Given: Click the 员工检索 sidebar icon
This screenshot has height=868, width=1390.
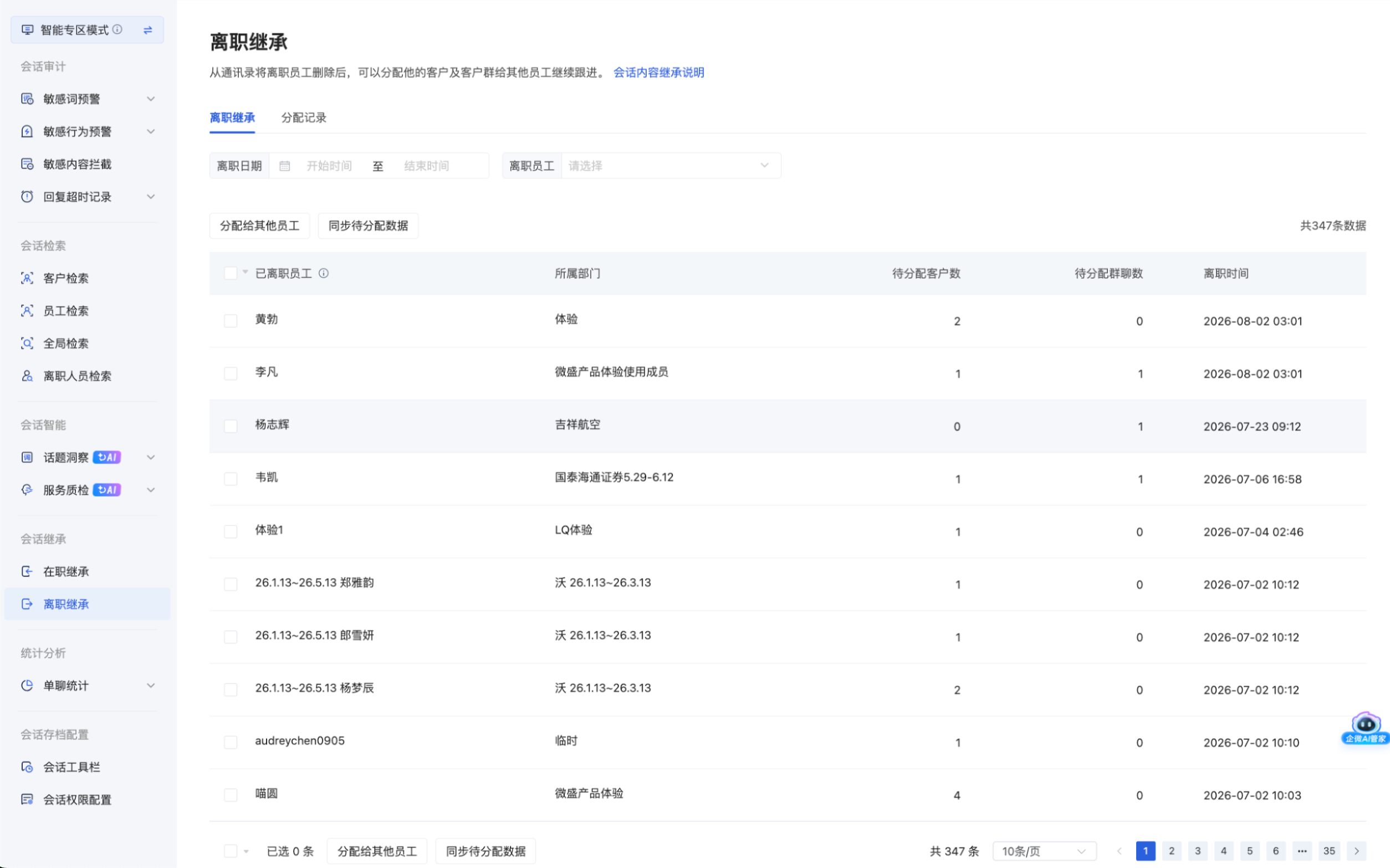Looking at the screenshot, I should point(27,311).
